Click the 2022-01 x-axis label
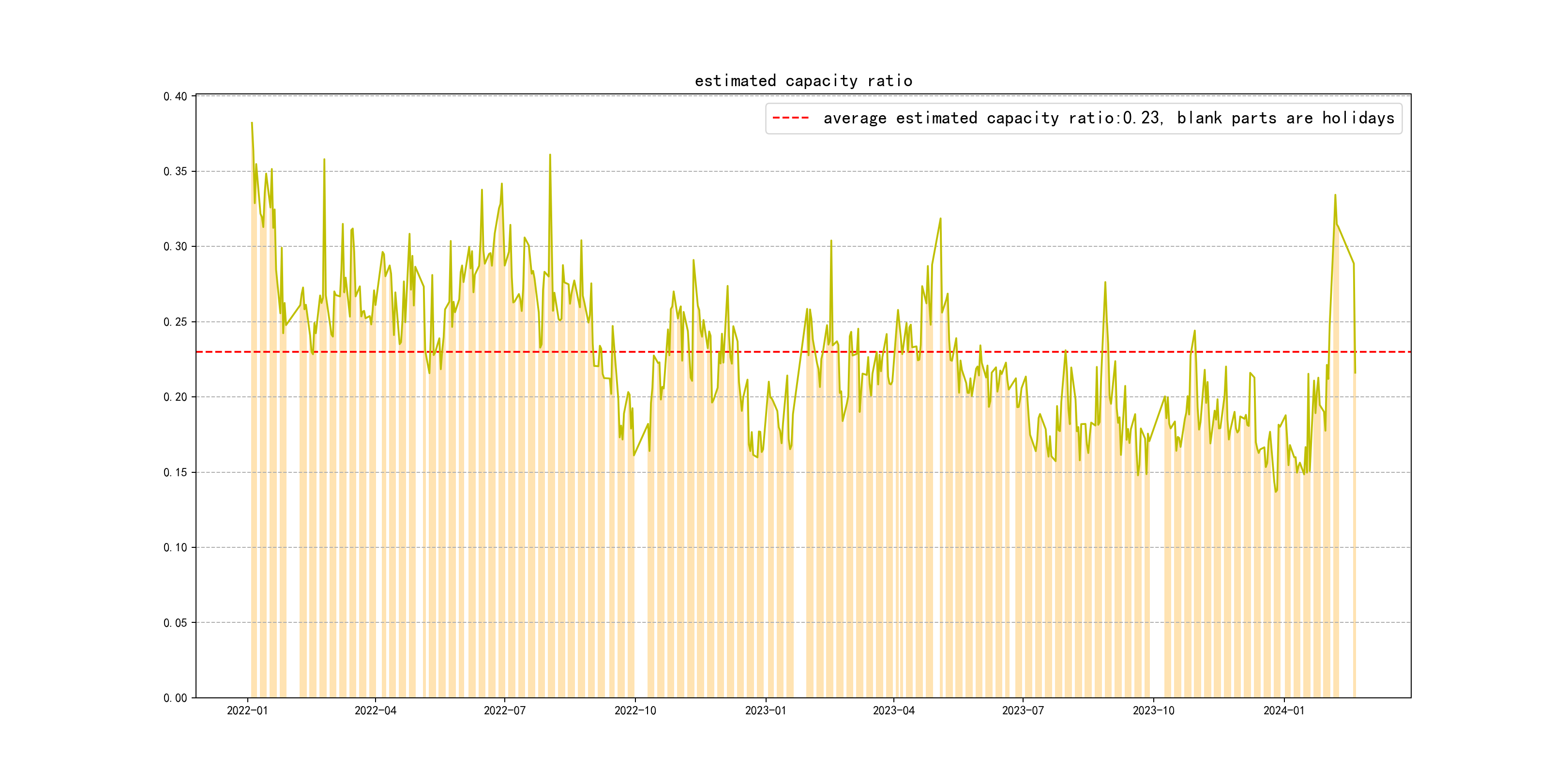 coord(247,710)
